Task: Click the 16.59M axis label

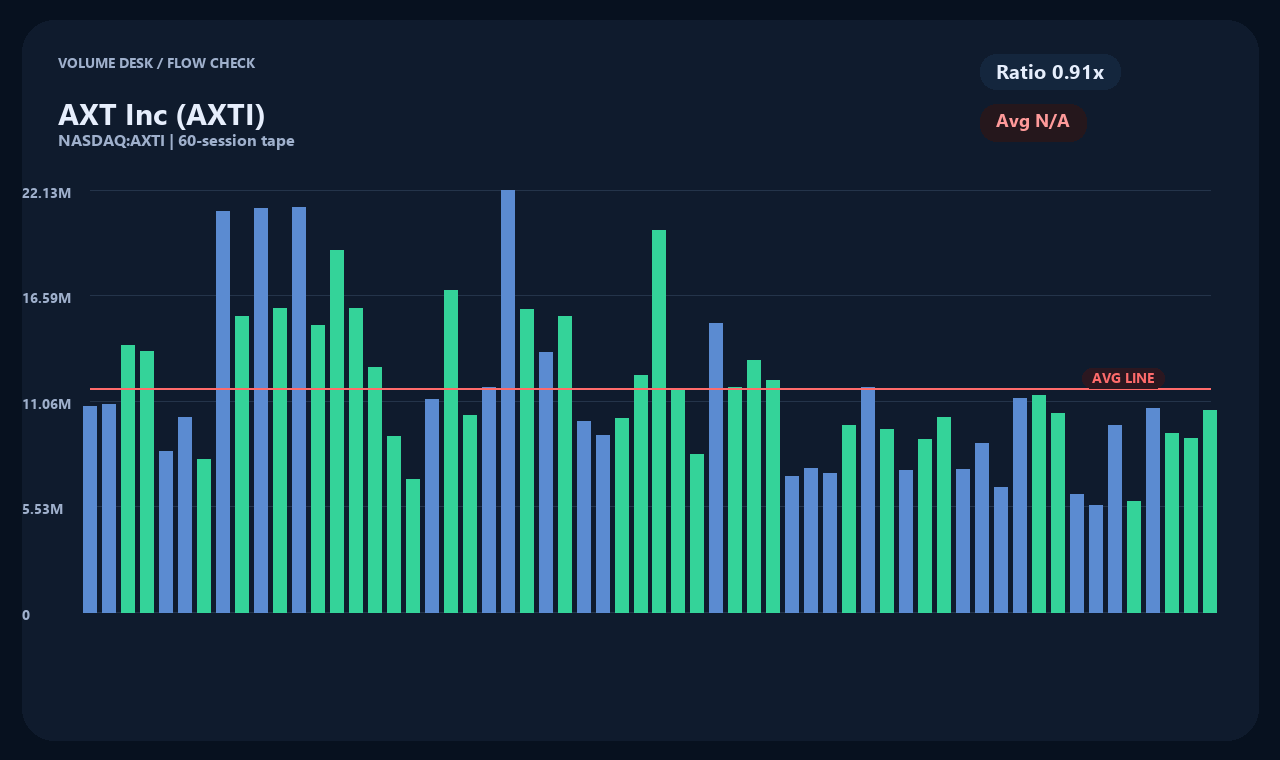Action: 46,298
